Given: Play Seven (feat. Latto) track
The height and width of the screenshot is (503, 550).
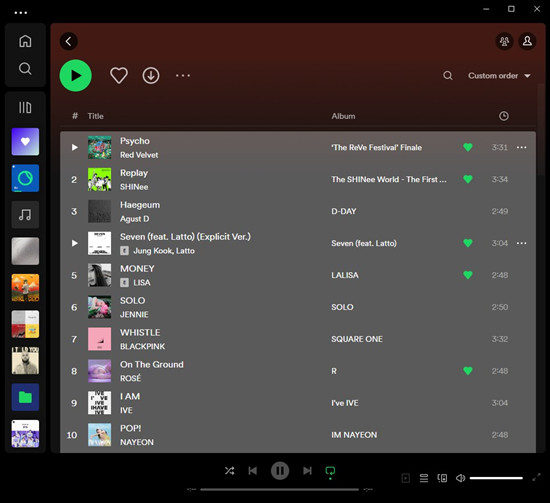Looking at the screenshot, I should [75, 243].
